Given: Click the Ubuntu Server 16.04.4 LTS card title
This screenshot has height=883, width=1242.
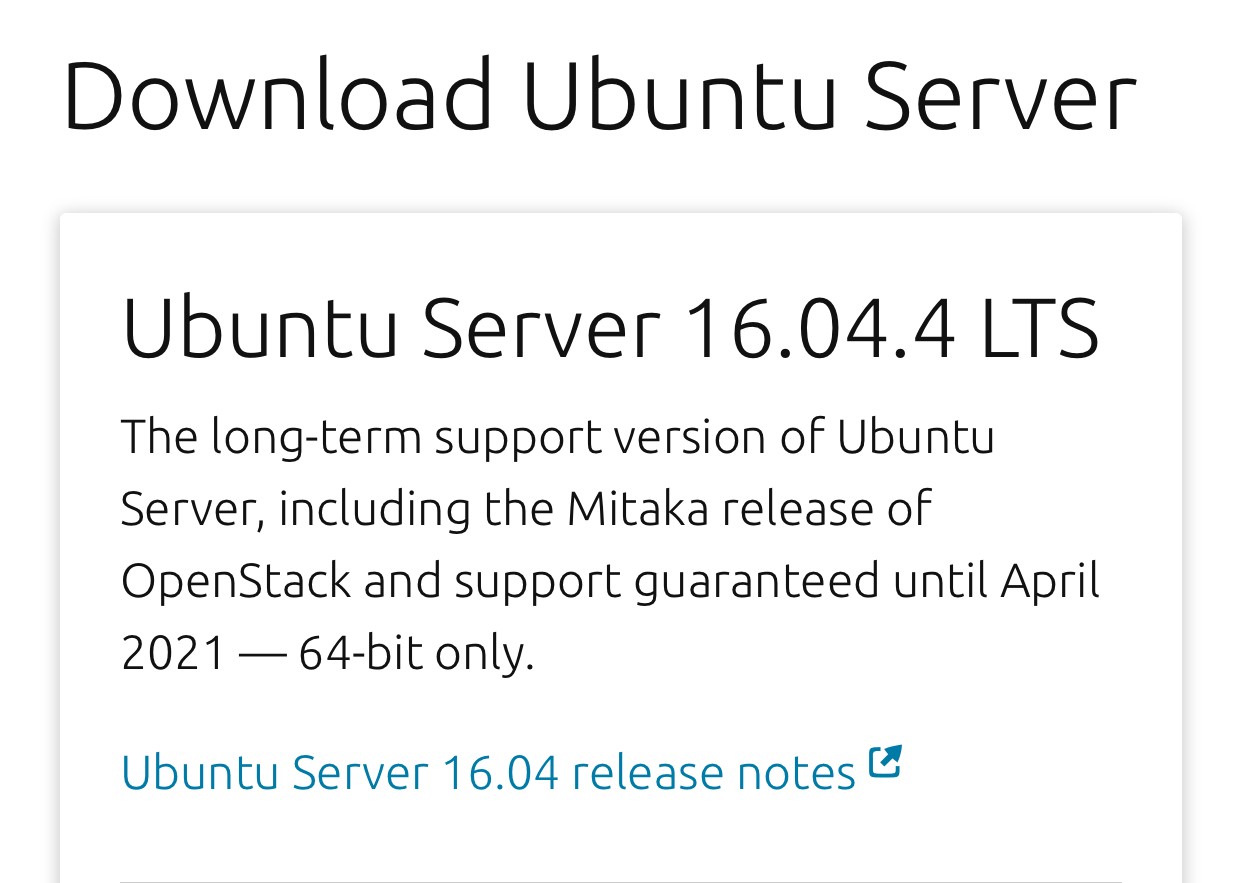Looking at the screenshot, I should 610,327.
